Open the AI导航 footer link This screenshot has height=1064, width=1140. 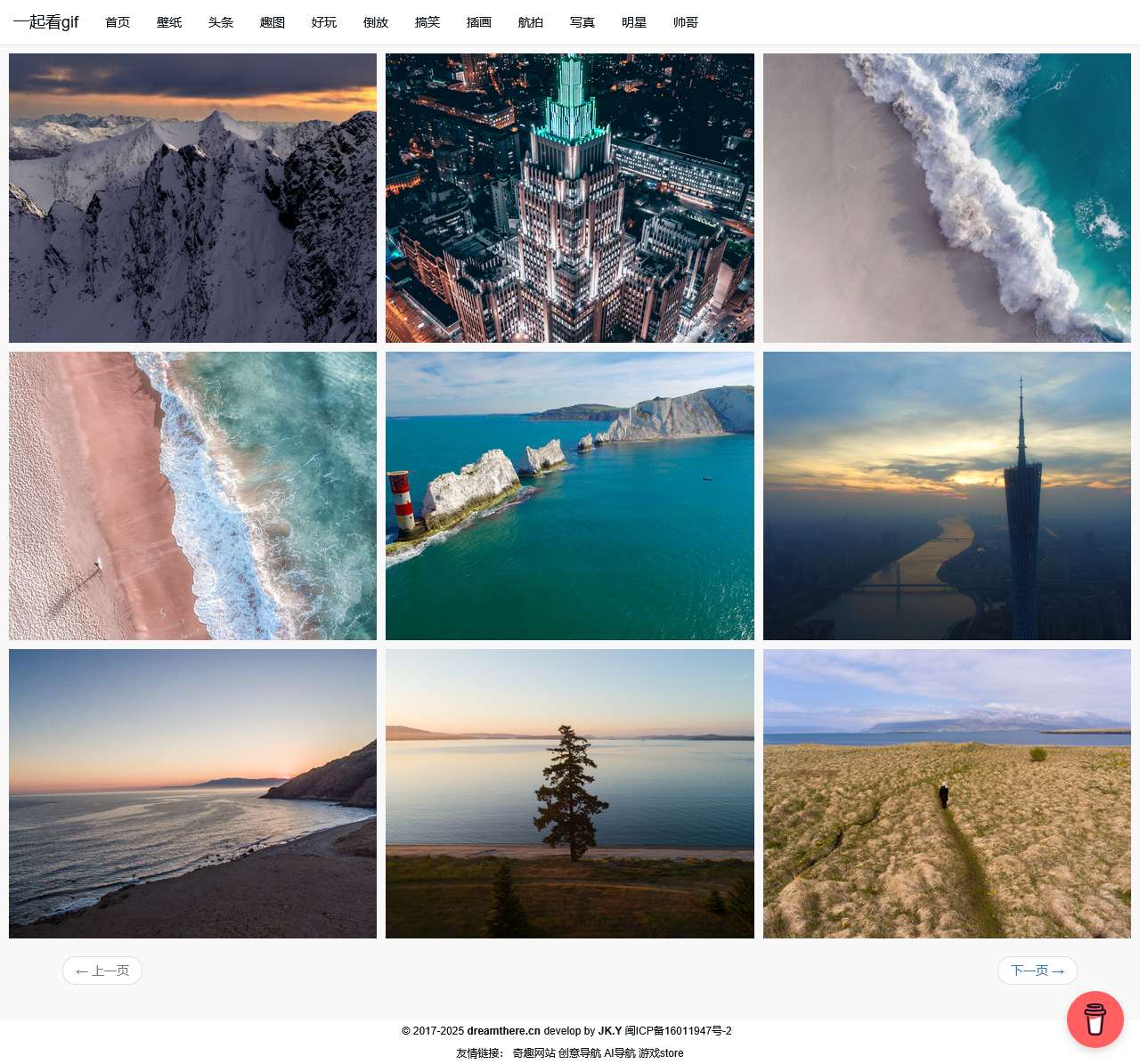[620, 1053]
